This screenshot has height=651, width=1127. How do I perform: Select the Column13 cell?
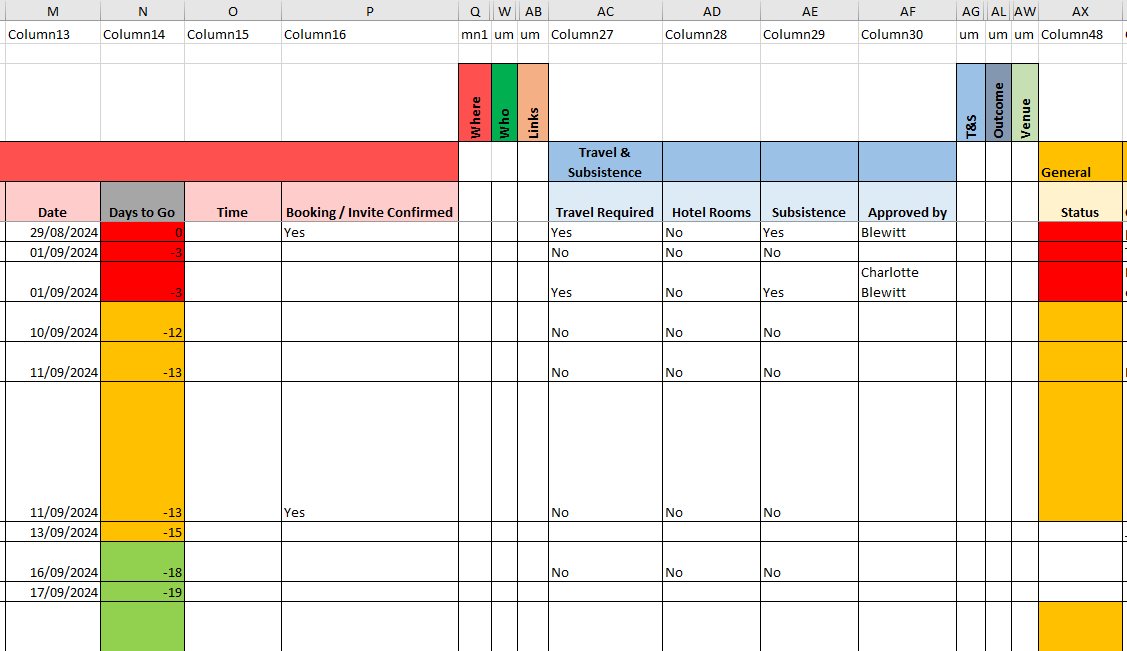click(52, 34)
